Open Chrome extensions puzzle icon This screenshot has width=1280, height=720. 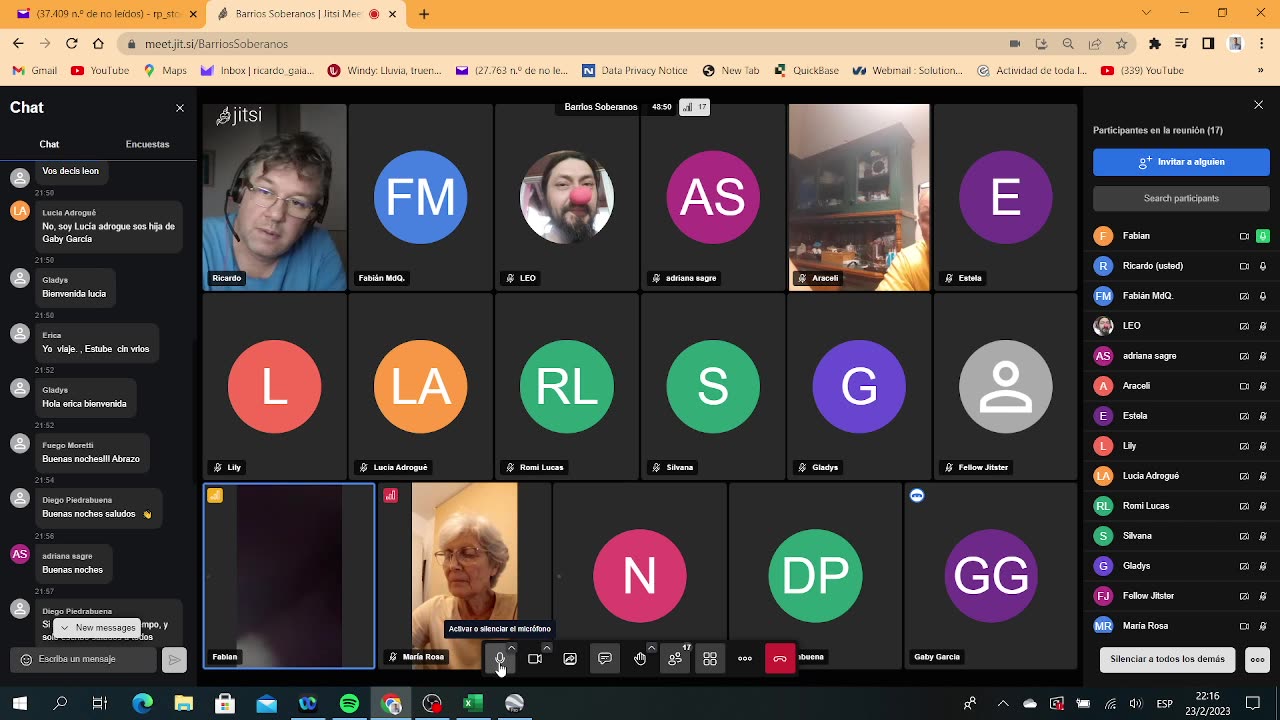click(x=1155, y=44)
